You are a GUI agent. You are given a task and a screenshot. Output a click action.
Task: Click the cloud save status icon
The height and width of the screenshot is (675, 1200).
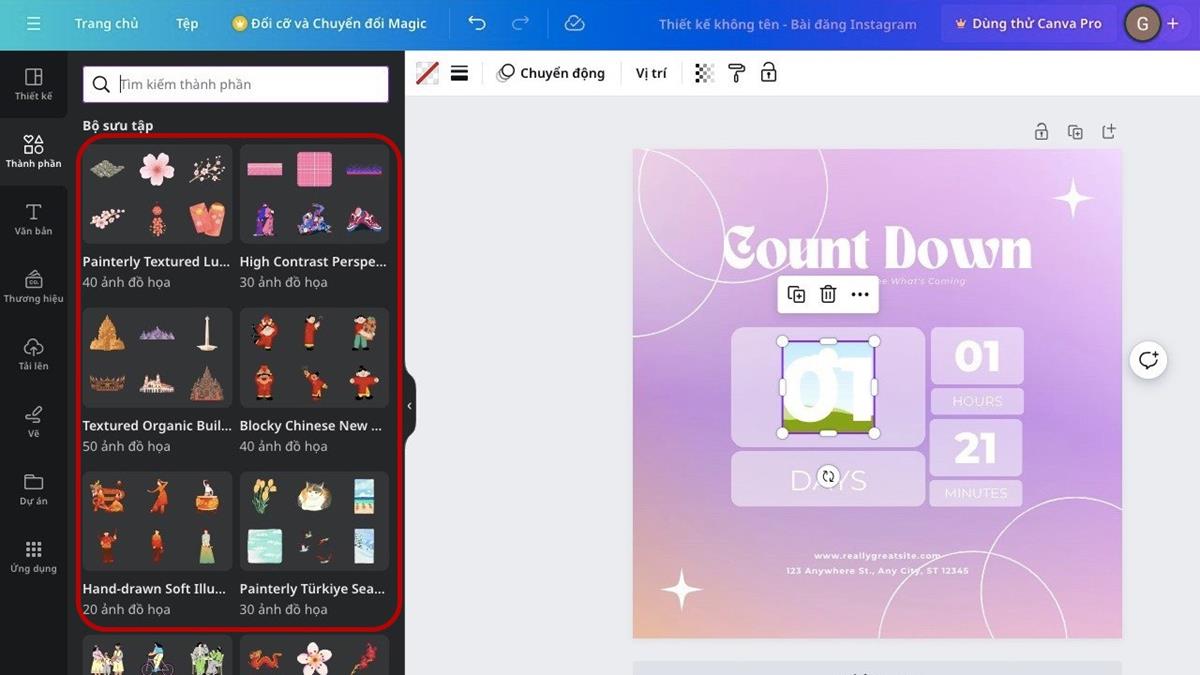(x=574, y=23)
